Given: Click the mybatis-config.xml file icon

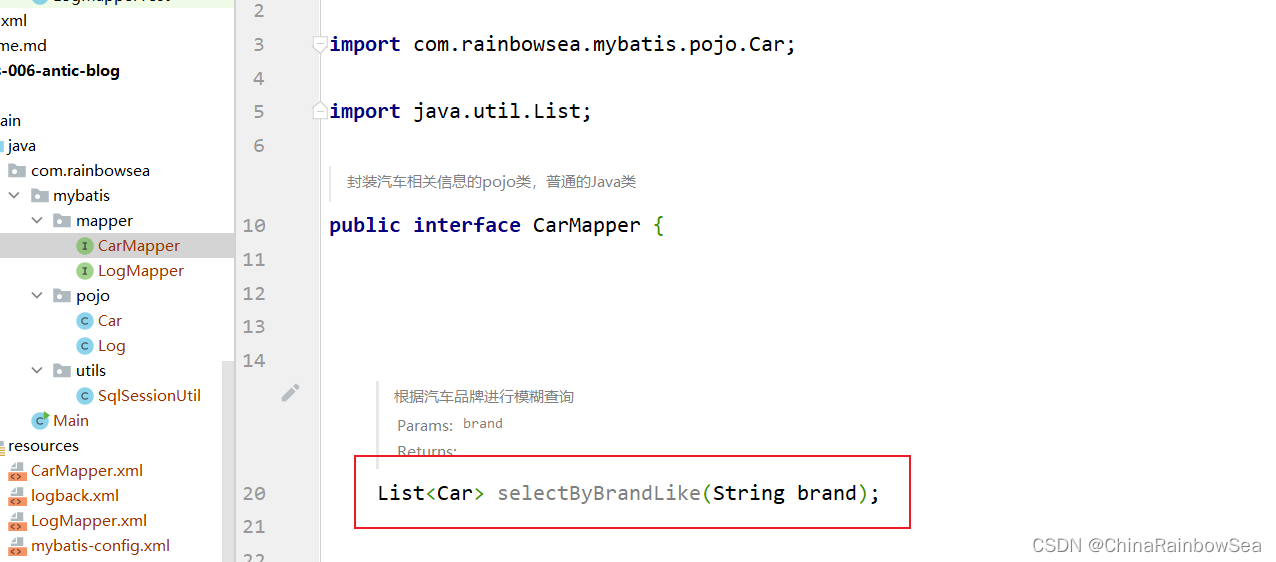Looking at the screenshot, I should click(x=17, y=546).
